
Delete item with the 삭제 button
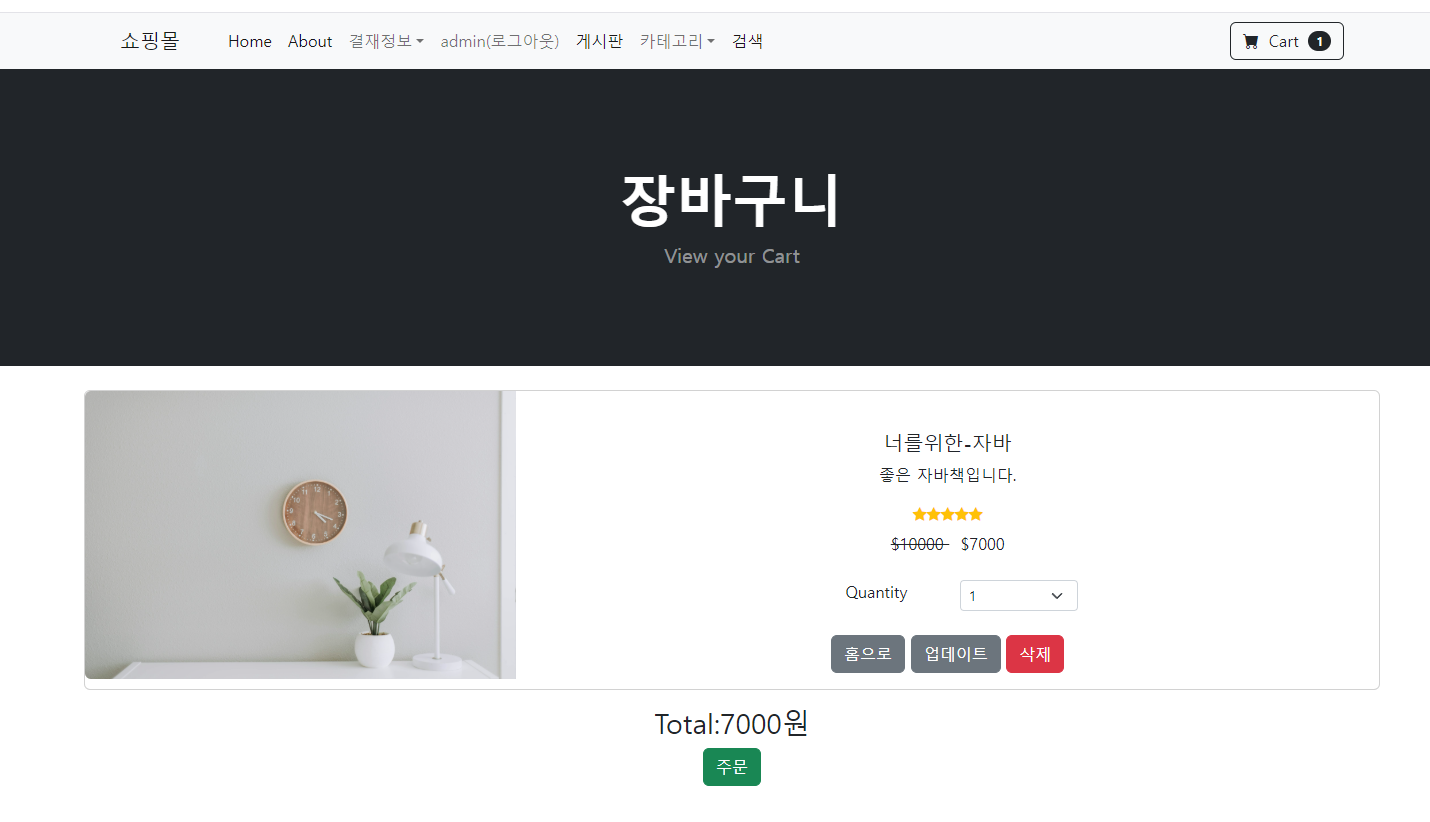1035,654
